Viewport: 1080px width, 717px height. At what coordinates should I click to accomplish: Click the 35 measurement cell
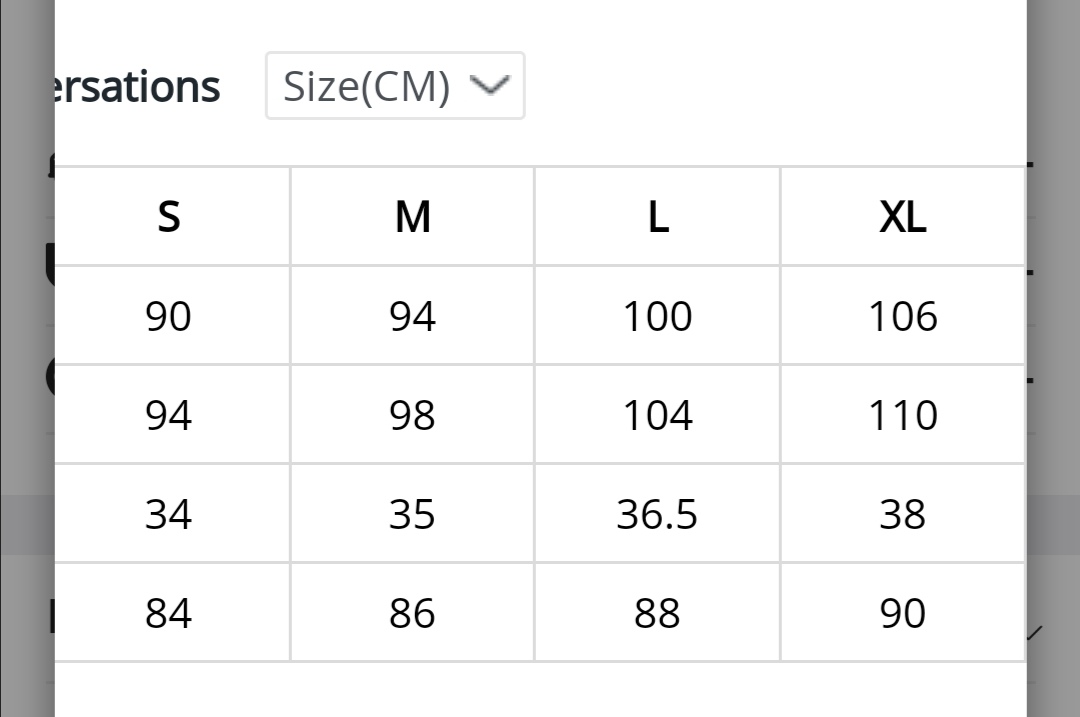coord(412,515)
